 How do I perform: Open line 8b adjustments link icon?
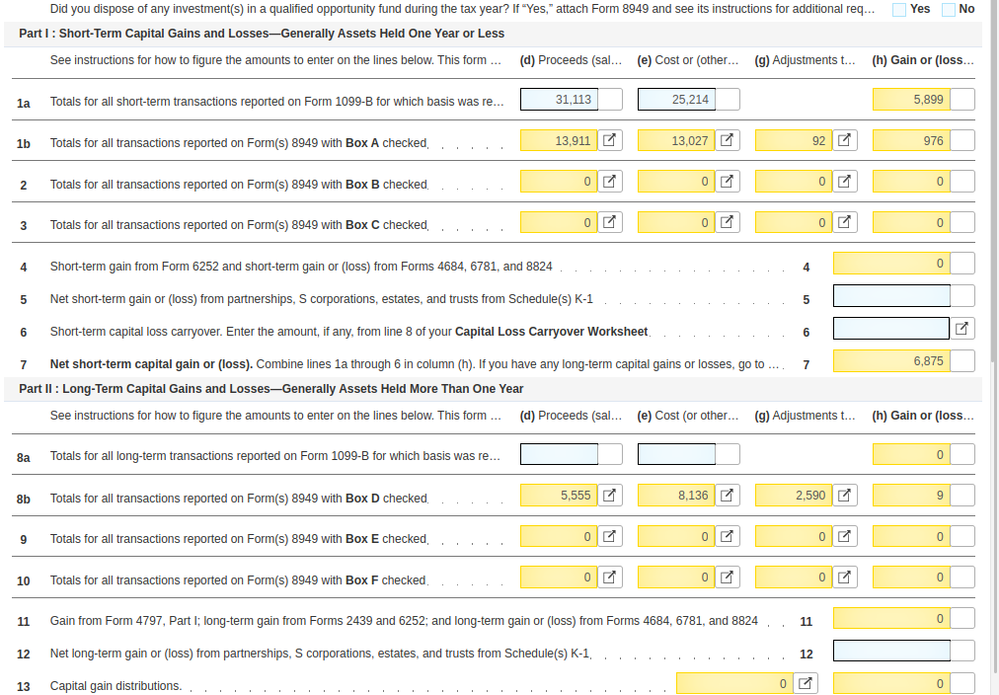tap(845, 496)
